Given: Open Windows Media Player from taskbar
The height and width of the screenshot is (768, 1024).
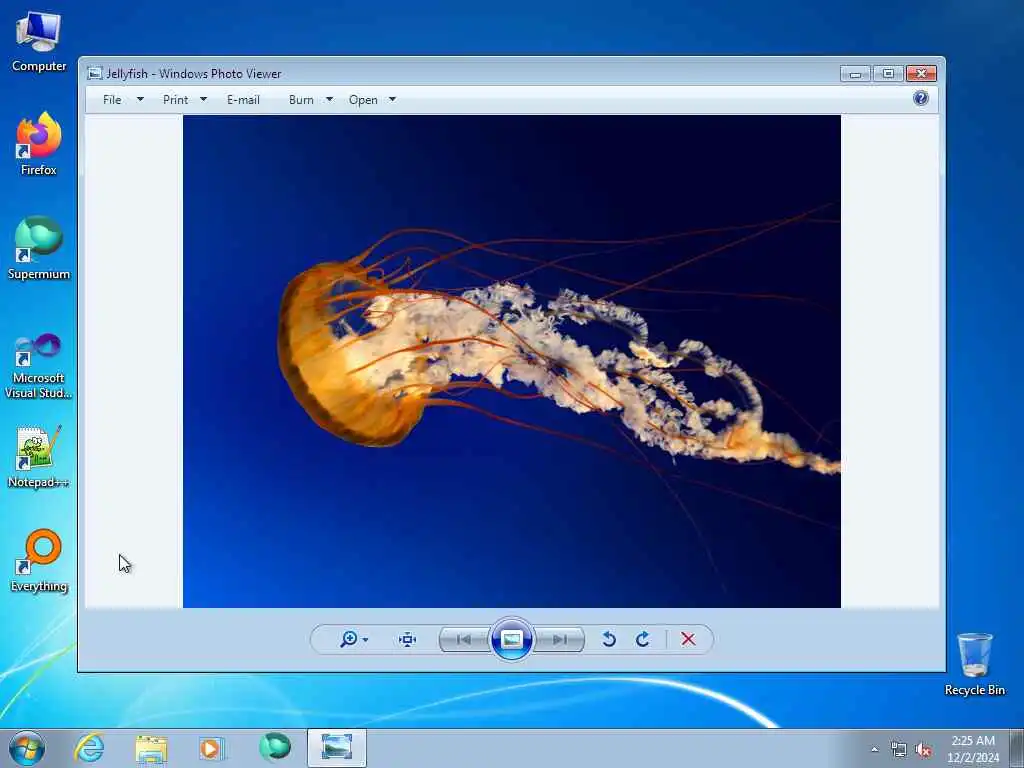Looking at the screenshot, I should point(212,748).
